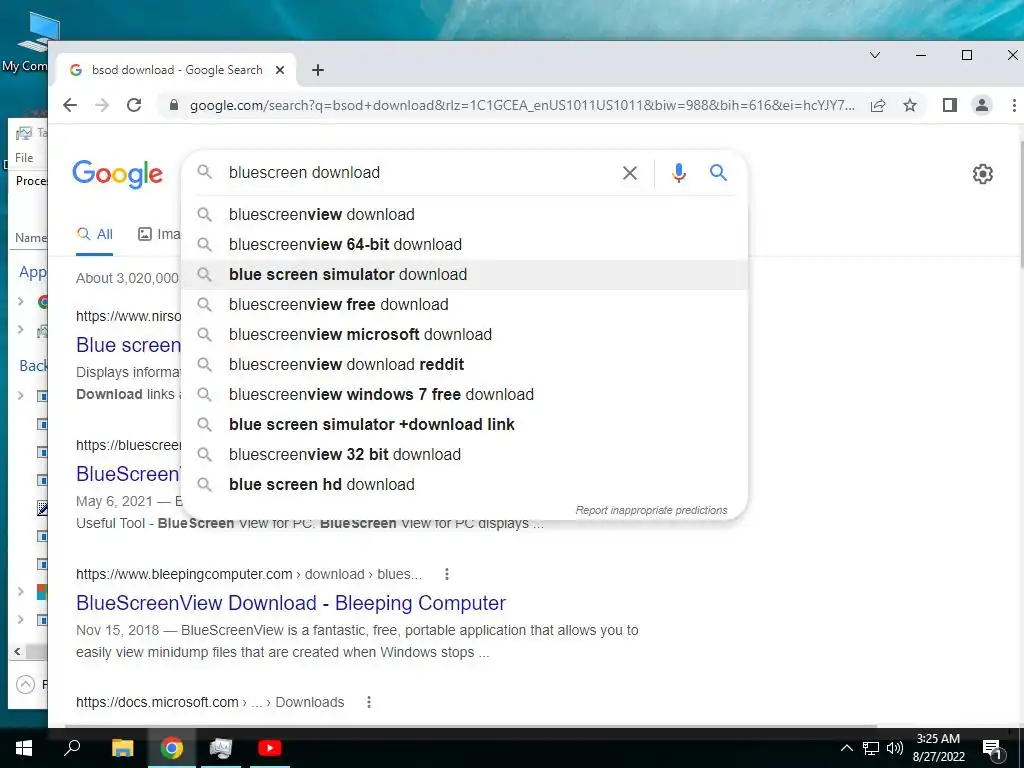Select suggestion 'bluescreenview free download'
The height and width of the screenshot is (768, 1024).
click(464, 304)
